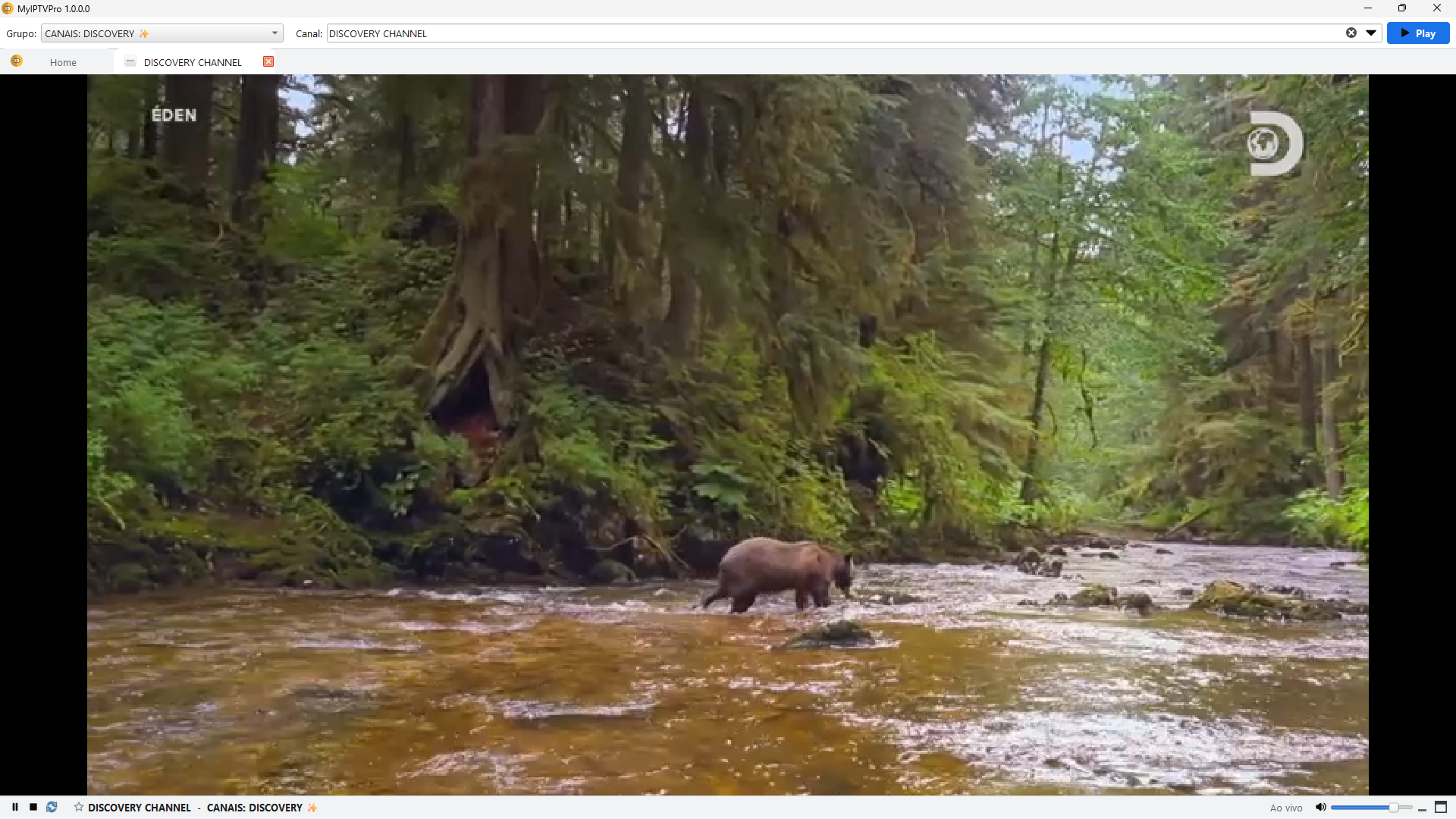1456x819 pixels.
Task: Click the Canal input field with DISCOVERY CHANNEL
Action: 834,33
